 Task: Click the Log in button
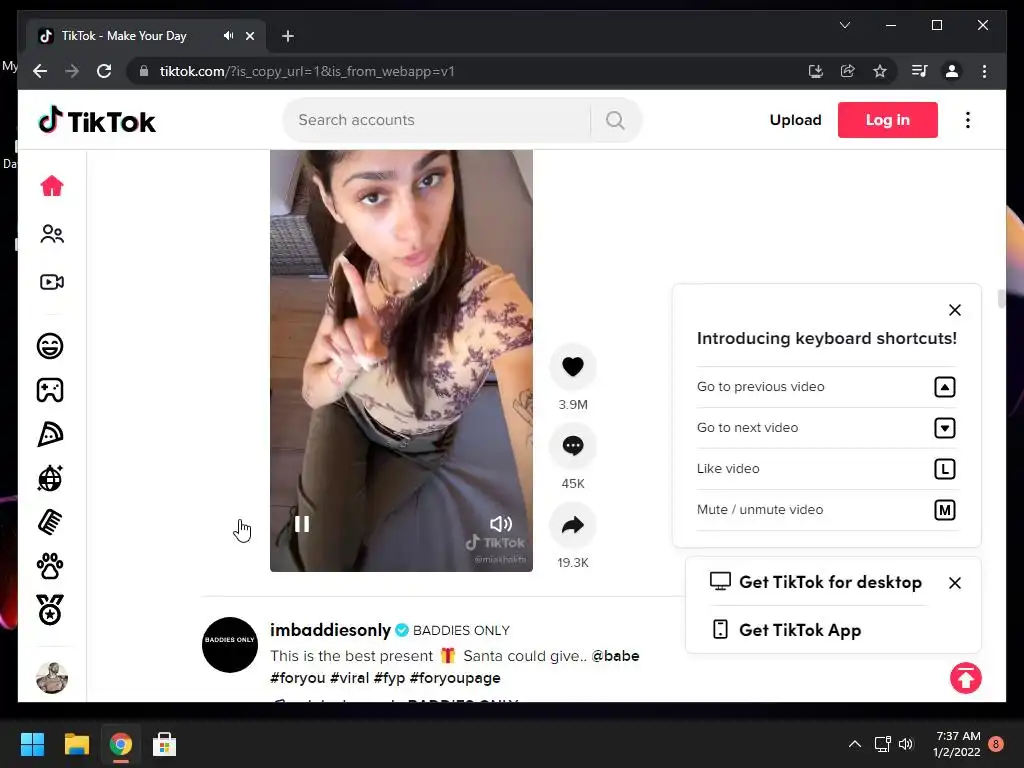(x=888, y=120)
